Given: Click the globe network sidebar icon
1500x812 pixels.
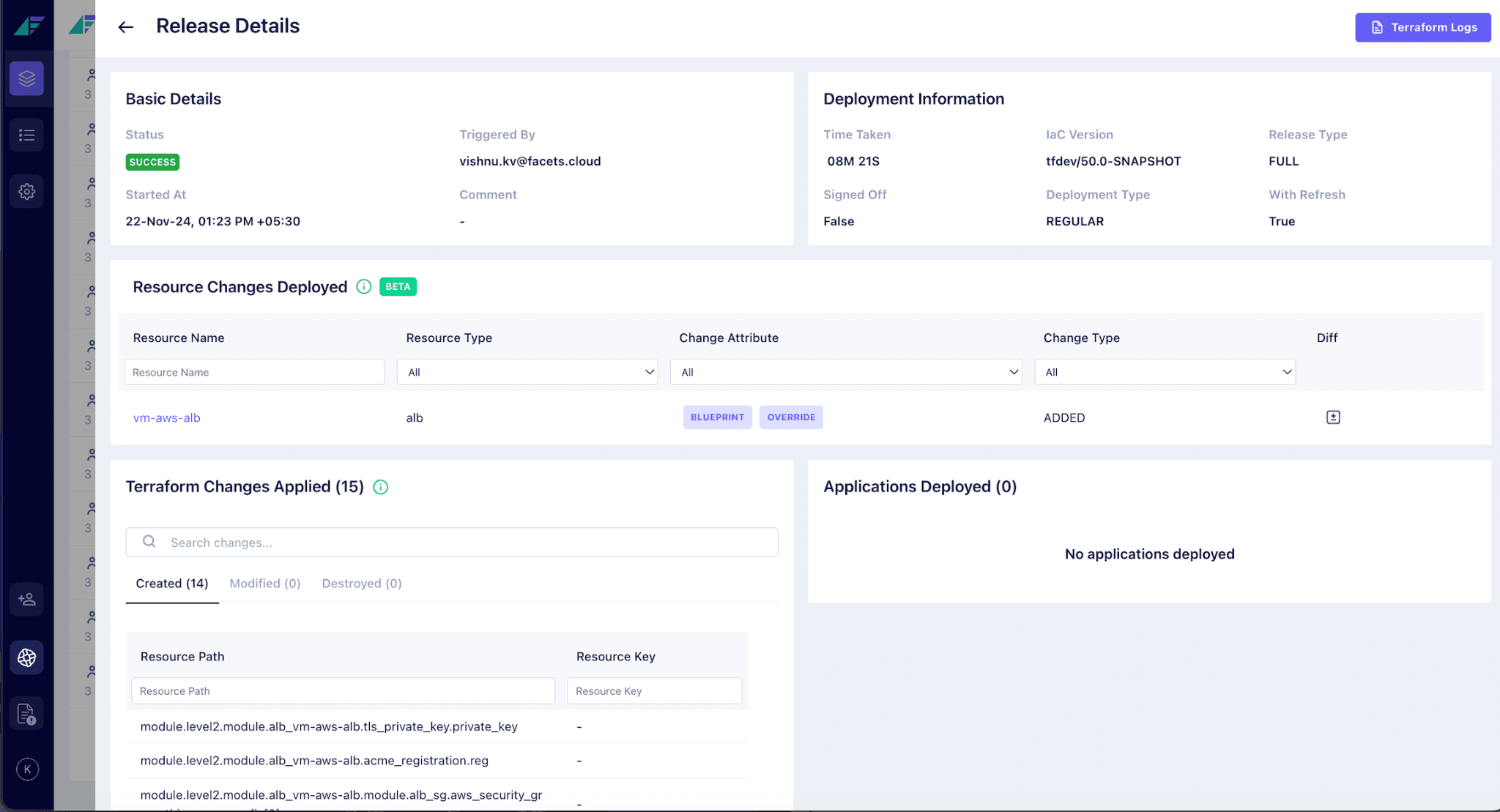Looking at the screenshot, I should click(27, 658).
